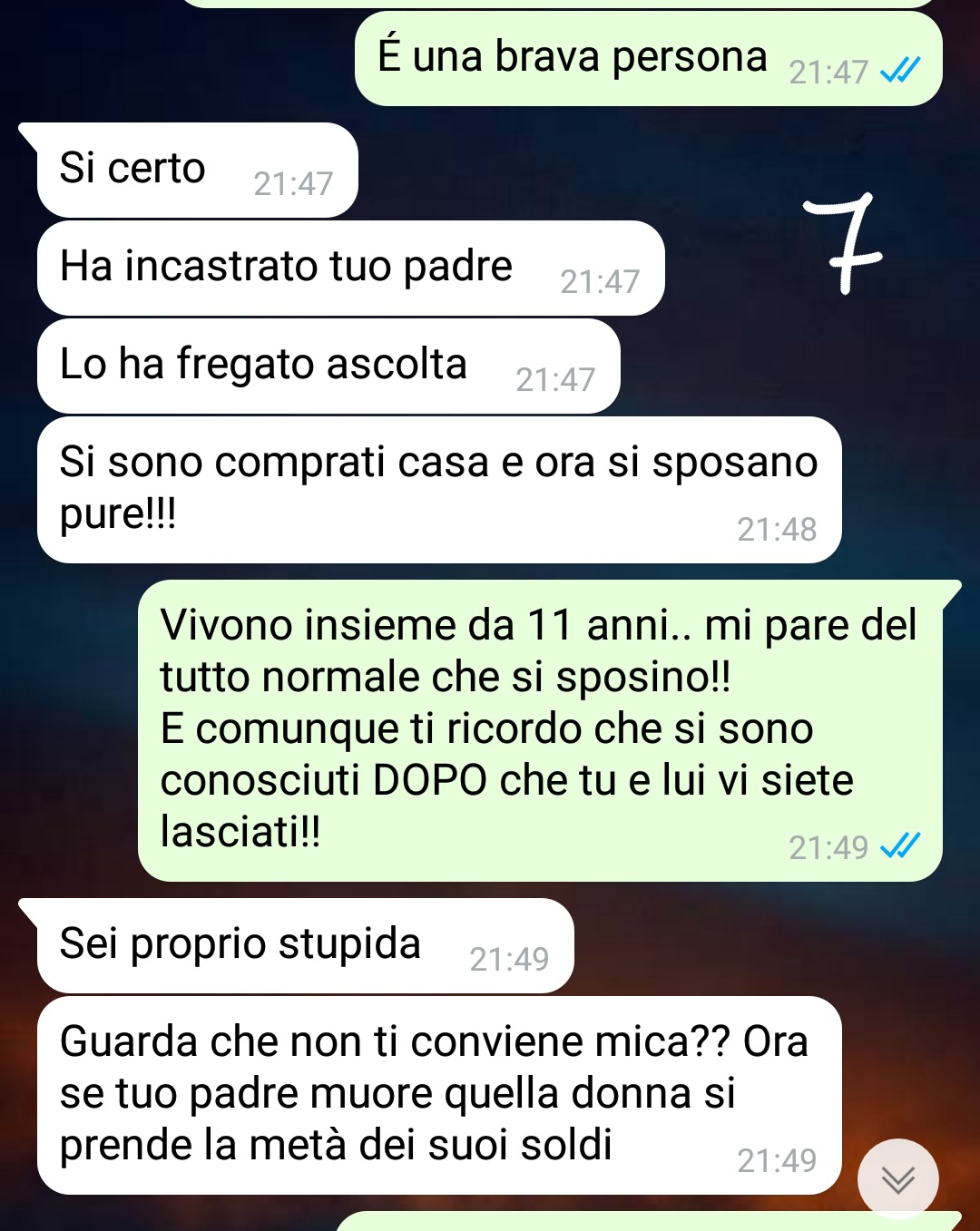Tap the "Si sono comprati casa" message bubble
980x1231 pixels.
point(439,490)
